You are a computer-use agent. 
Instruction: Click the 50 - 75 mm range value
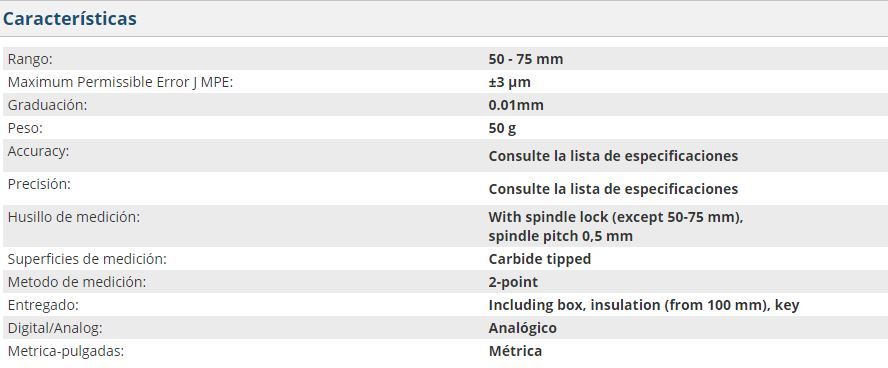point(526,59)
